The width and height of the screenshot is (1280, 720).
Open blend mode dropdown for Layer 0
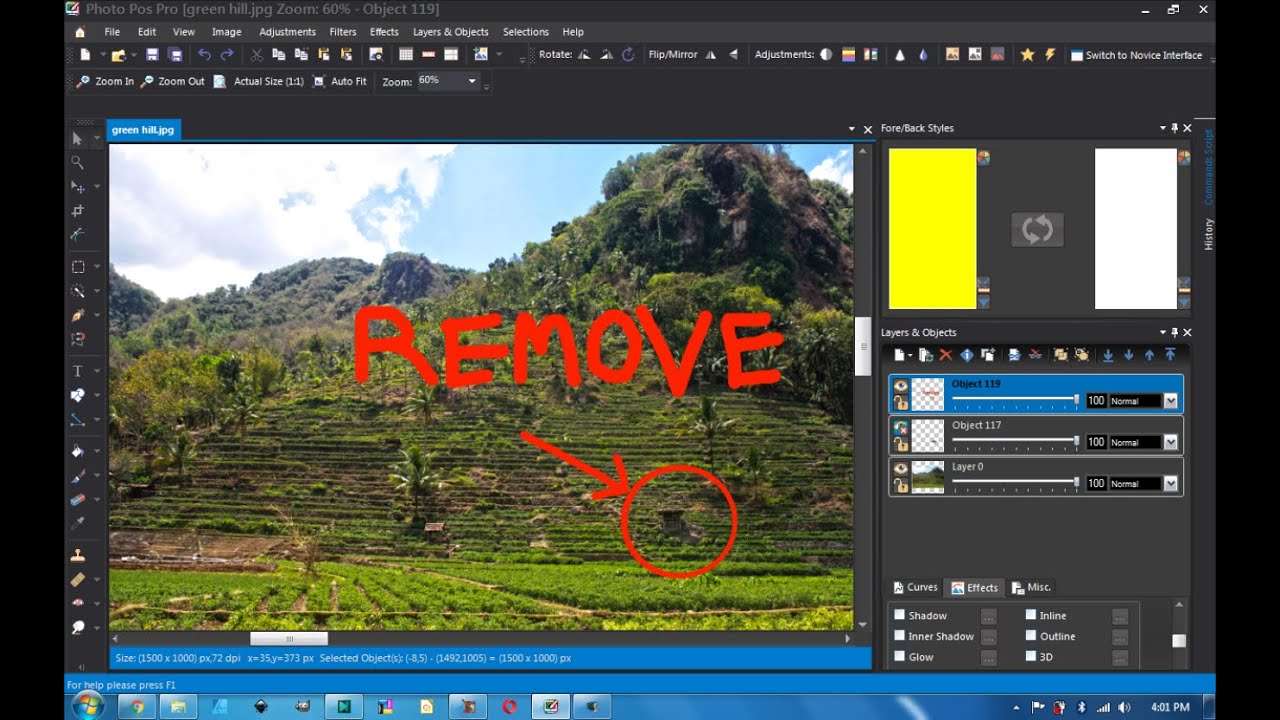1170,483
